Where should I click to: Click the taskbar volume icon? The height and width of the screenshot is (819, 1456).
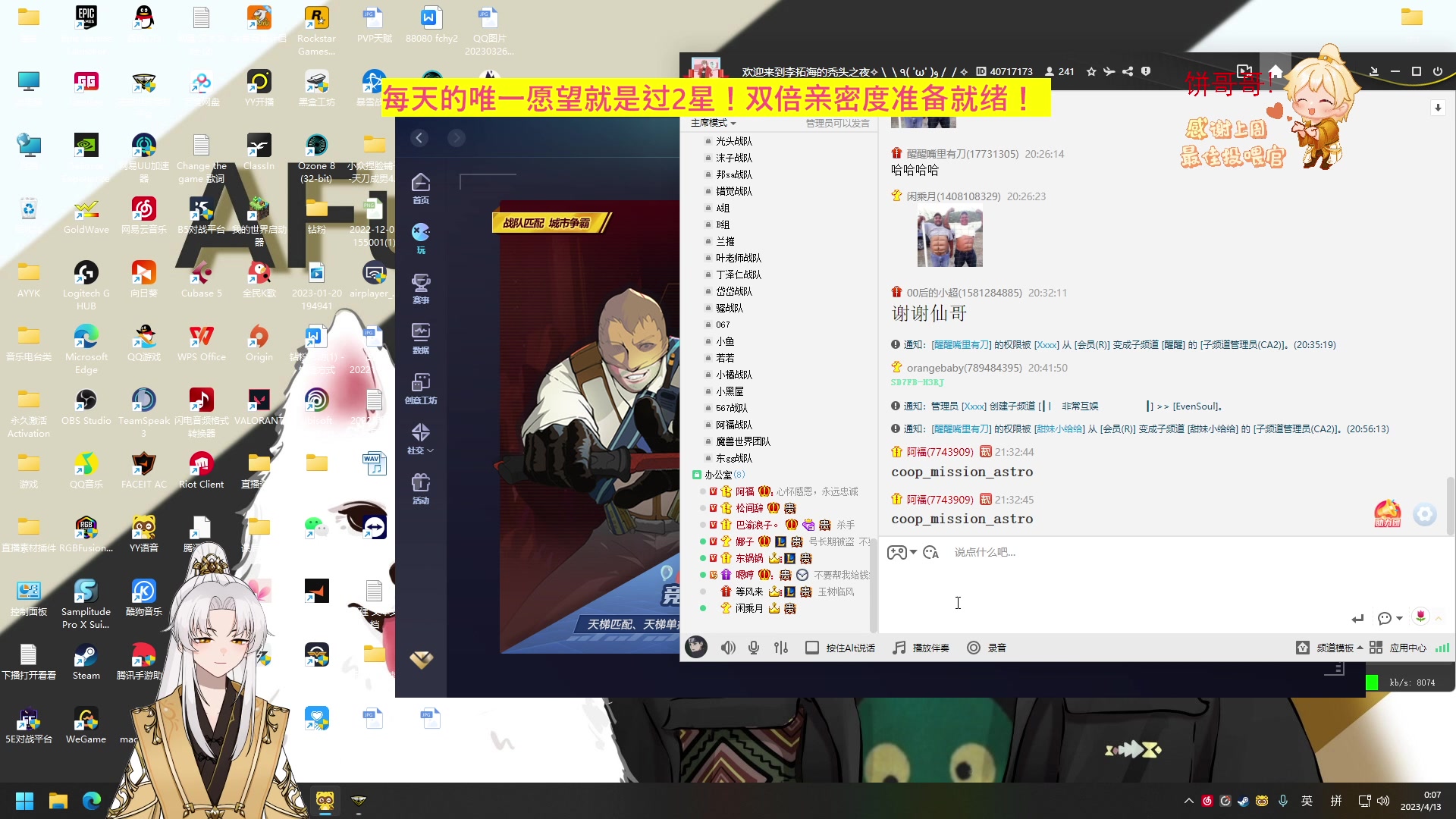1383,801
